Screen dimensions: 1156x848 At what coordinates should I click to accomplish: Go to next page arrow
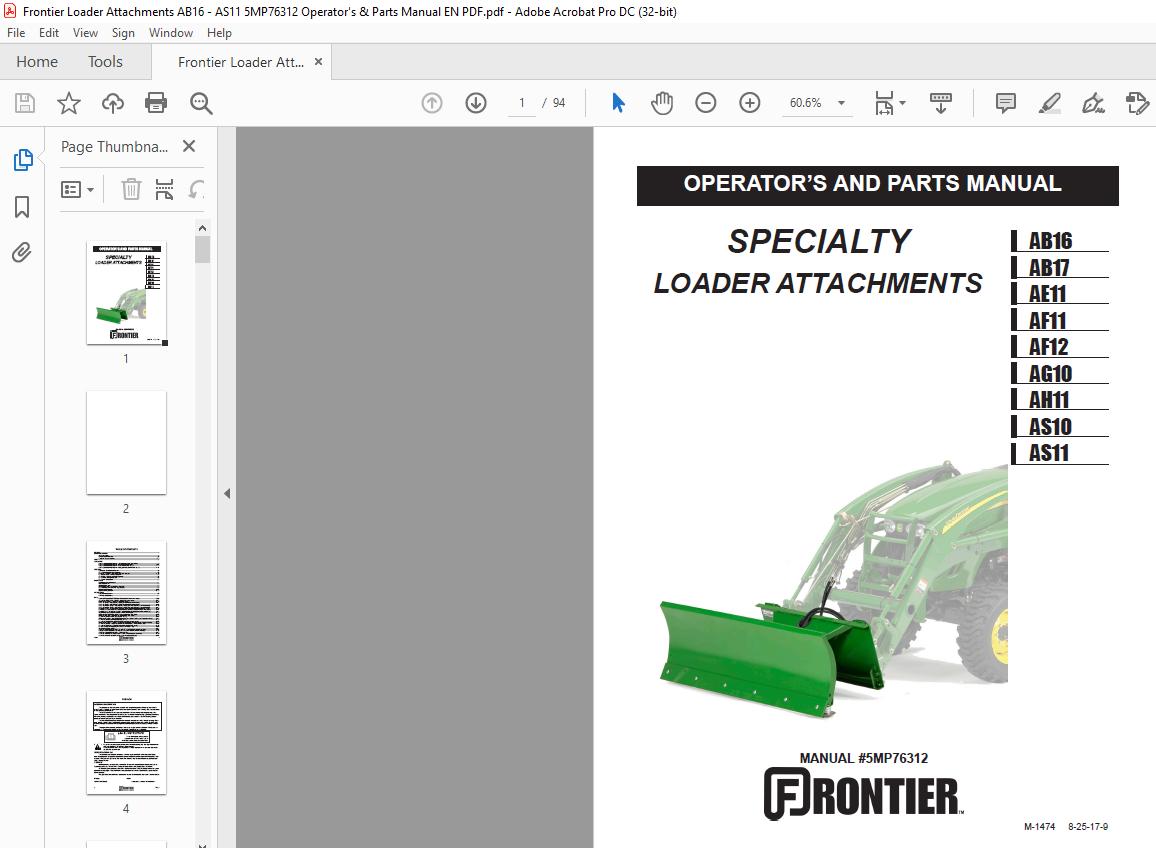[476, 102]
